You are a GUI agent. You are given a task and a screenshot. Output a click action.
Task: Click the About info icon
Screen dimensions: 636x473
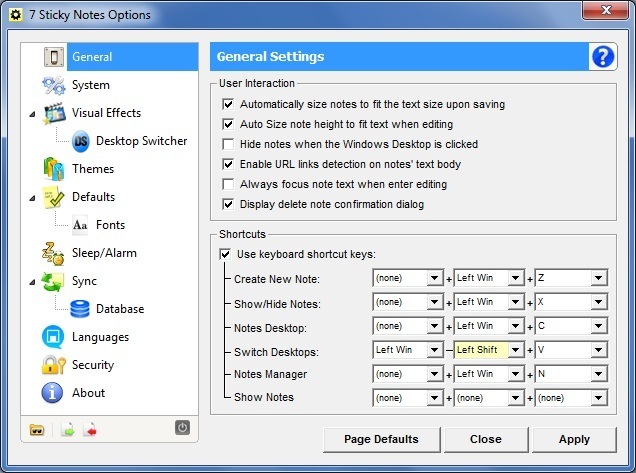tap(52, 393)
